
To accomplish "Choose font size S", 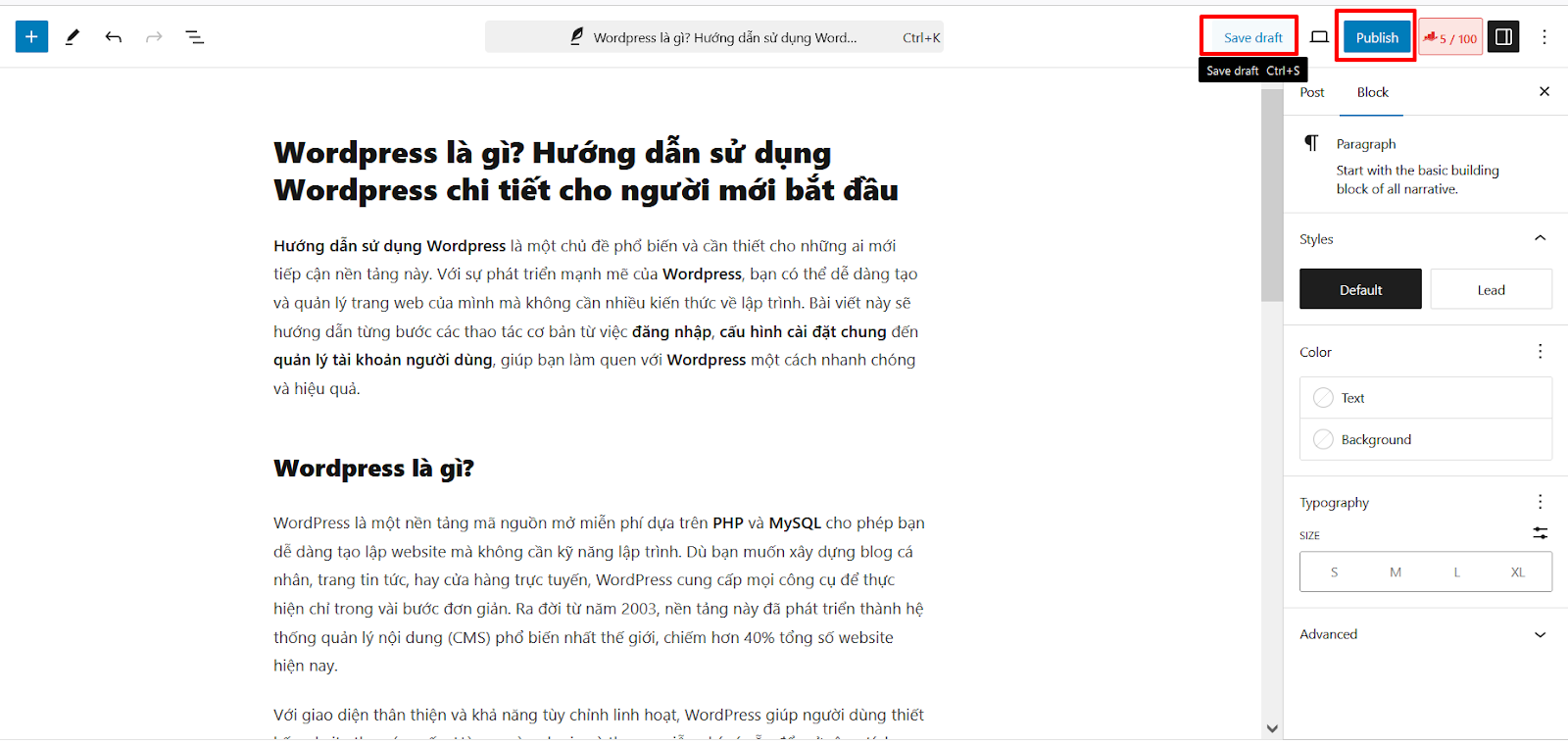I will (x=1334, y=571).
